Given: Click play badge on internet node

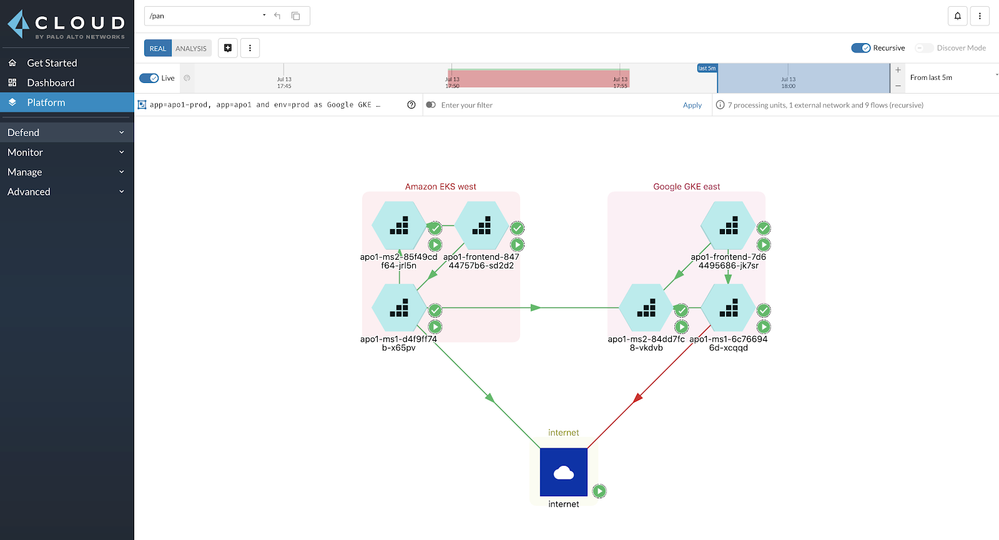Looking at the screenshot, I should pyautogui.click(x=599, y=491).
